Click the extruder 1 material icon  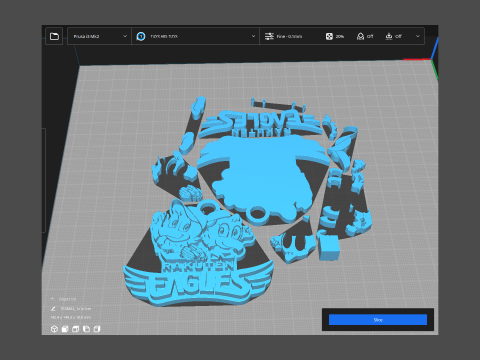coord(141,36)
